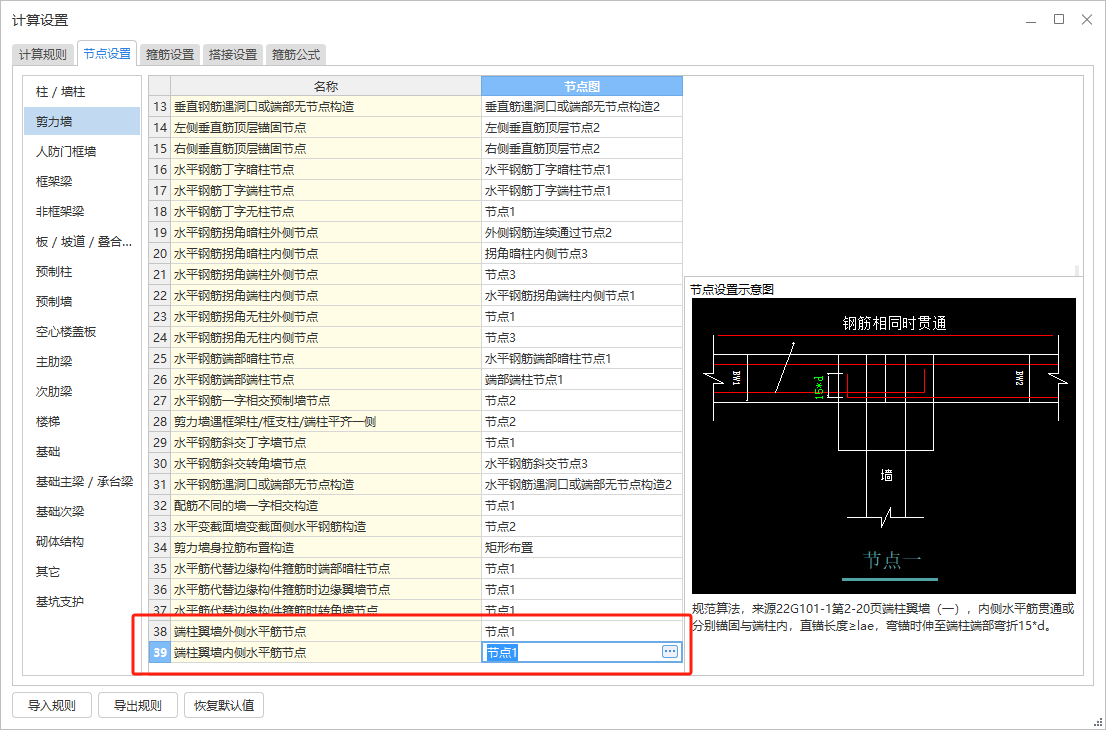Select row 33 水平变截面墙变截面侧水平钢筋构造
The height and width of the screenshot is (730, 1106).
pyautogui.click(x=326, y=526)
